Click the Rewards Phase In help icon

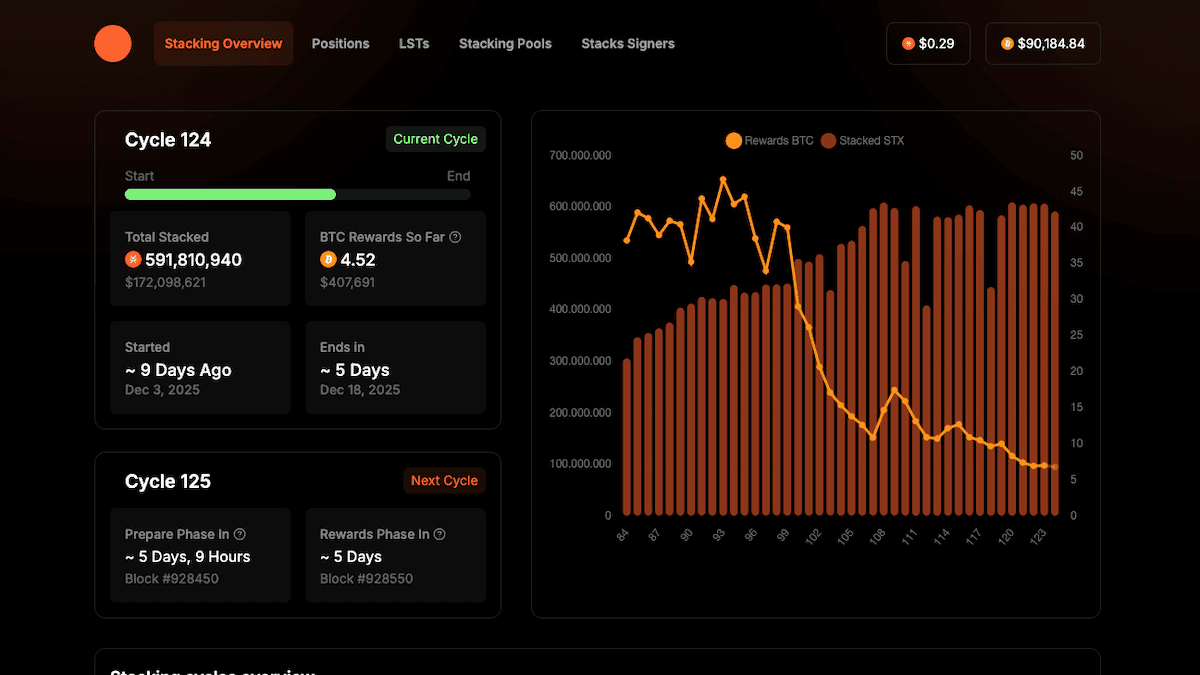[438, 534]
